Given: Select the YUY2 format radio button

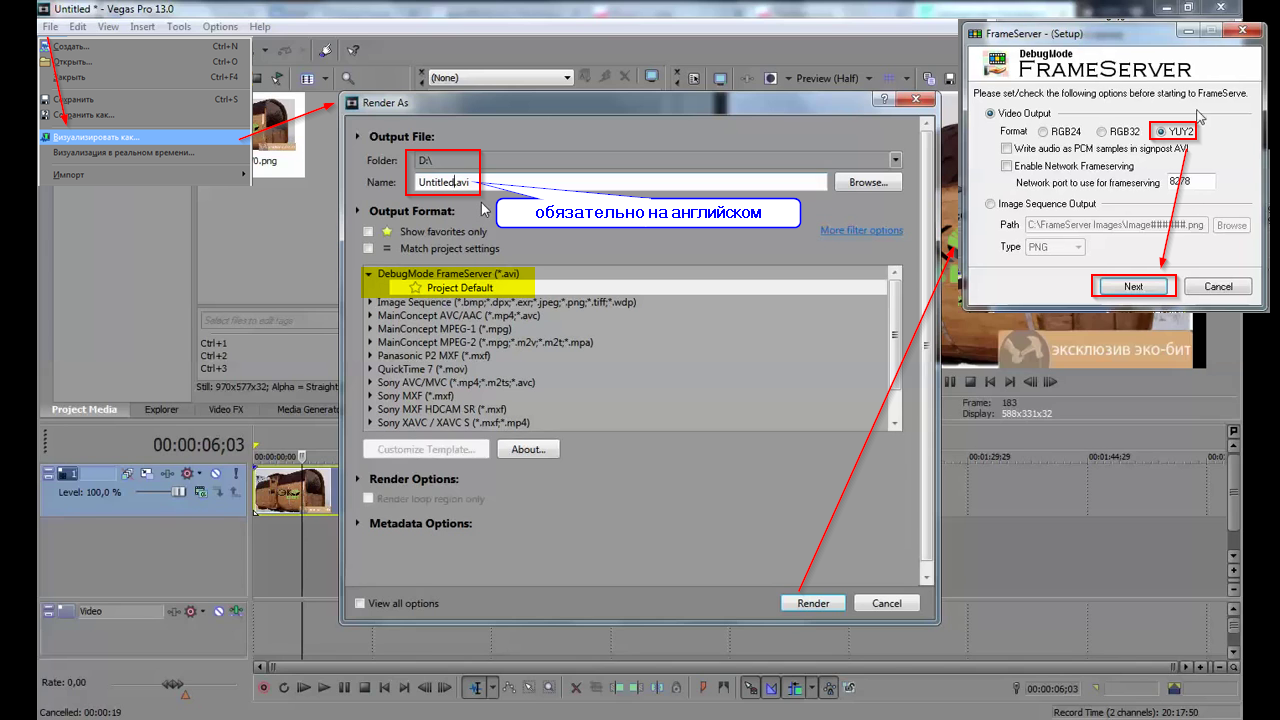Looking at the screenshot, I should 1162,131.
